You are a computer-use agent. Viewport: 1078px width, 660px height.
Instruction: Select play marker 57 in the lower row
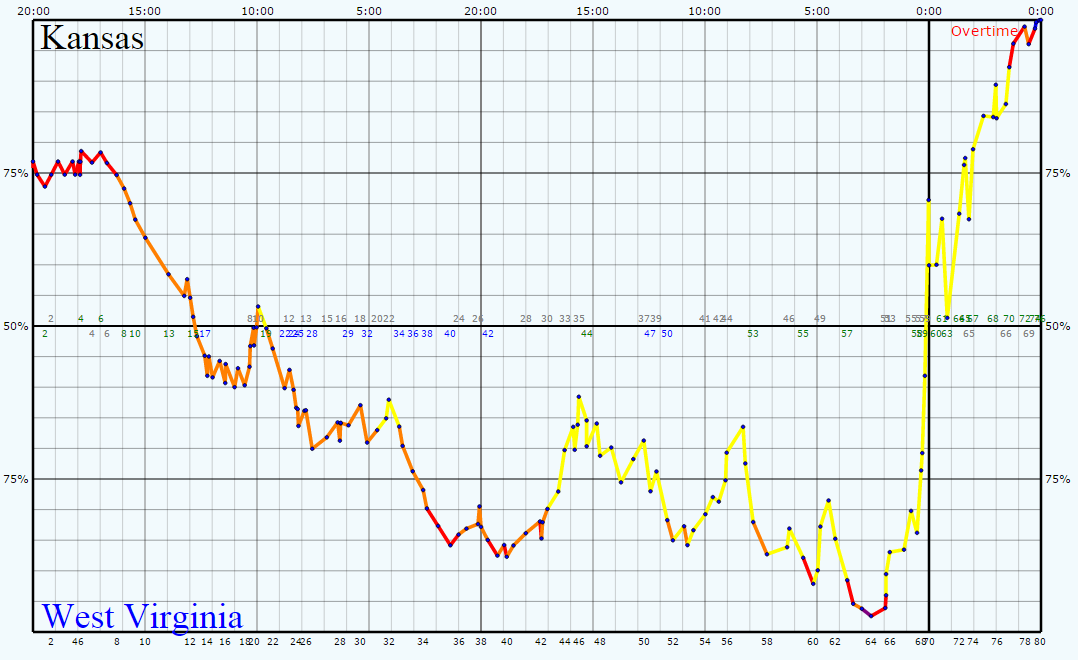click(847, 334)
